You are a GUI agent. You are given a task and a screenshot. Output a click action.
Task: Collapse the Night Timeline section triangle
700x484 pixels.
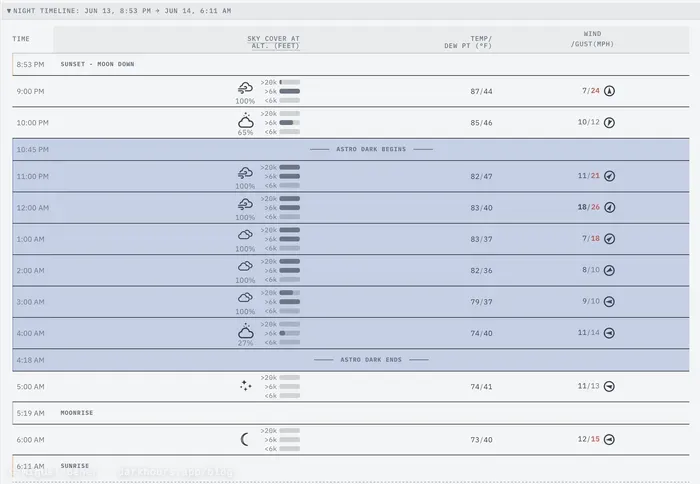coord(8,11)
